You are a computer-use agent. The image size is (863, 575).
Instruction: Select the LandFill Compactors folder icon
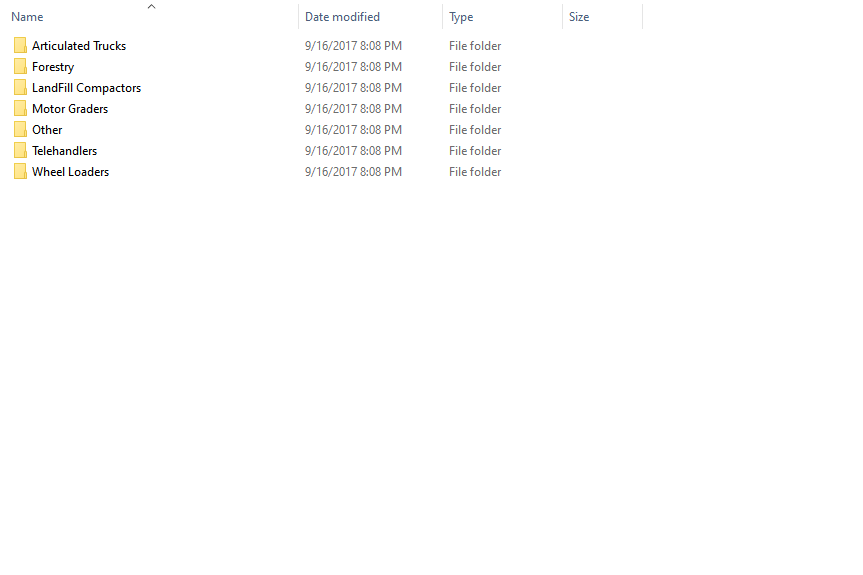pos(20,87)
